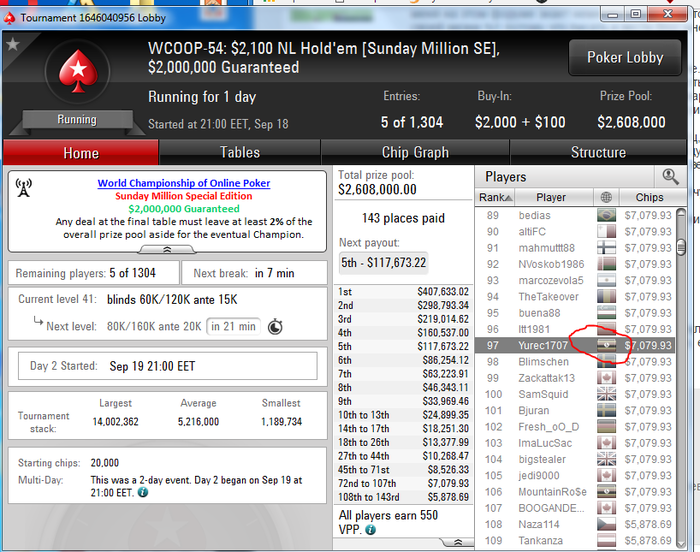Click the 72nd to 107th payout row
This screenshot has height=552, width=700.
[403, 483]
